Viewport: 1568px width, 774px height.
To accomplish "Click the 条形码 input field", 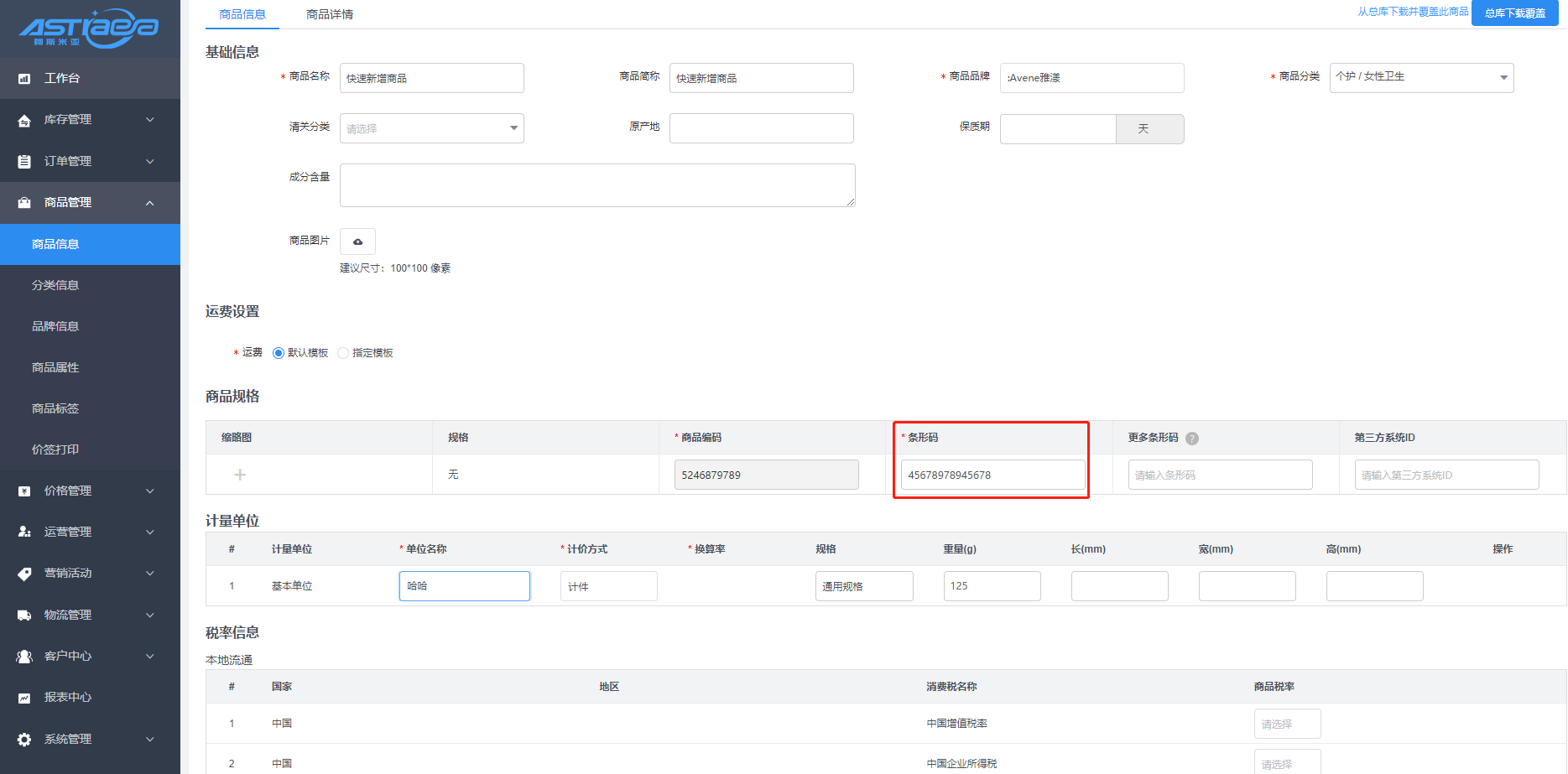I will pyautogui.click(x=992, y=475).
